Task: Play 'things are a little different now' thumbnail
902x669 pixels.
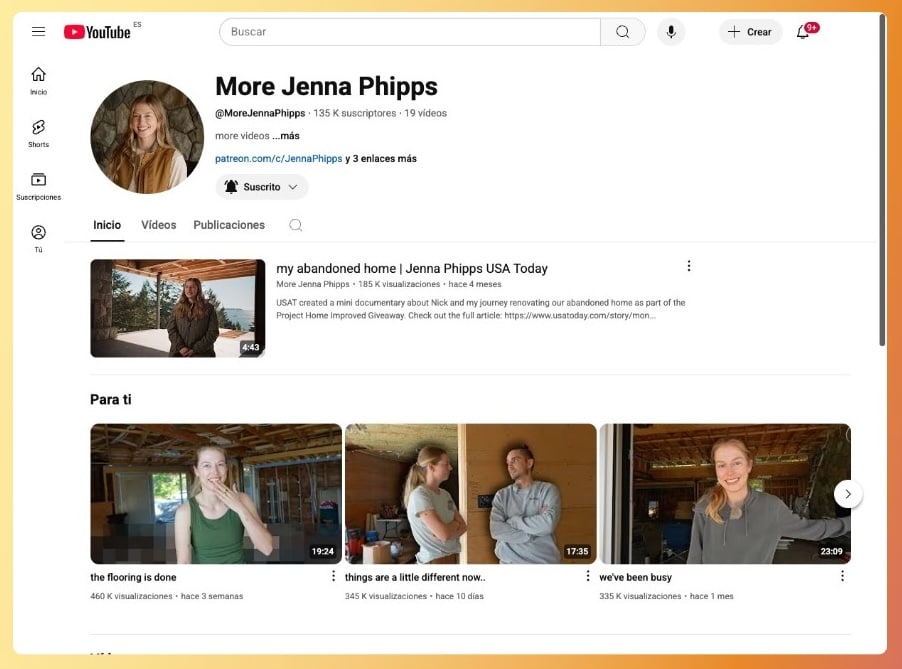Action: pyautogui.click(x=470, y=493)
